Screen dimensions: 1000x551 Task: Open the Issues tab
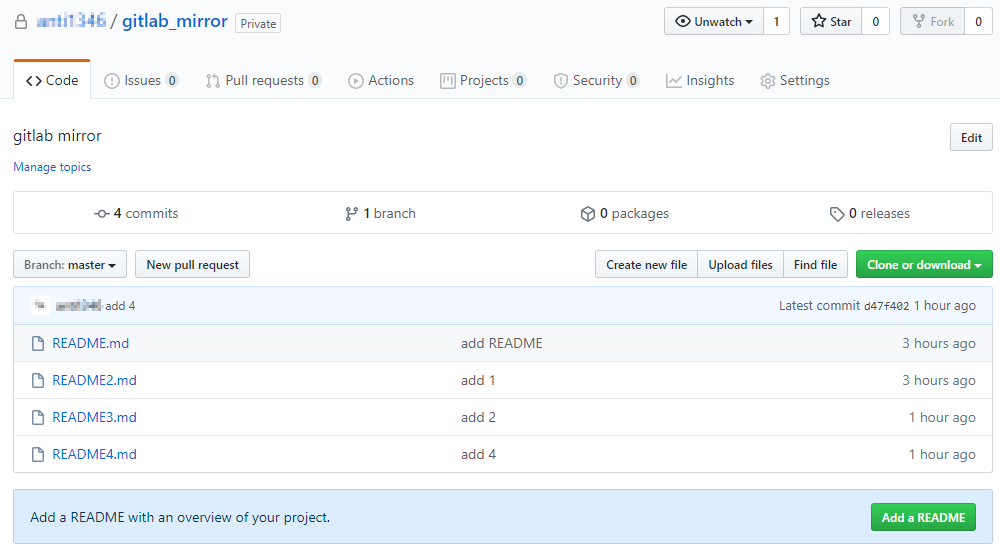(141, 80)
